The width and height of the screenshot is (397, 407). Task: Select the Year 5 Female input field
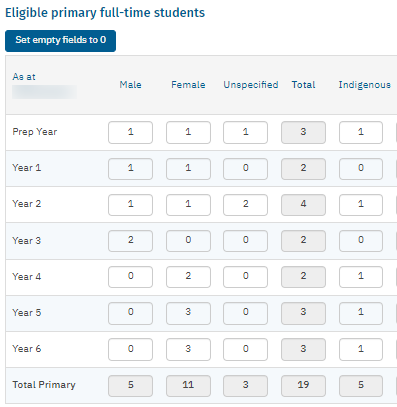click(x=188, y=313)
